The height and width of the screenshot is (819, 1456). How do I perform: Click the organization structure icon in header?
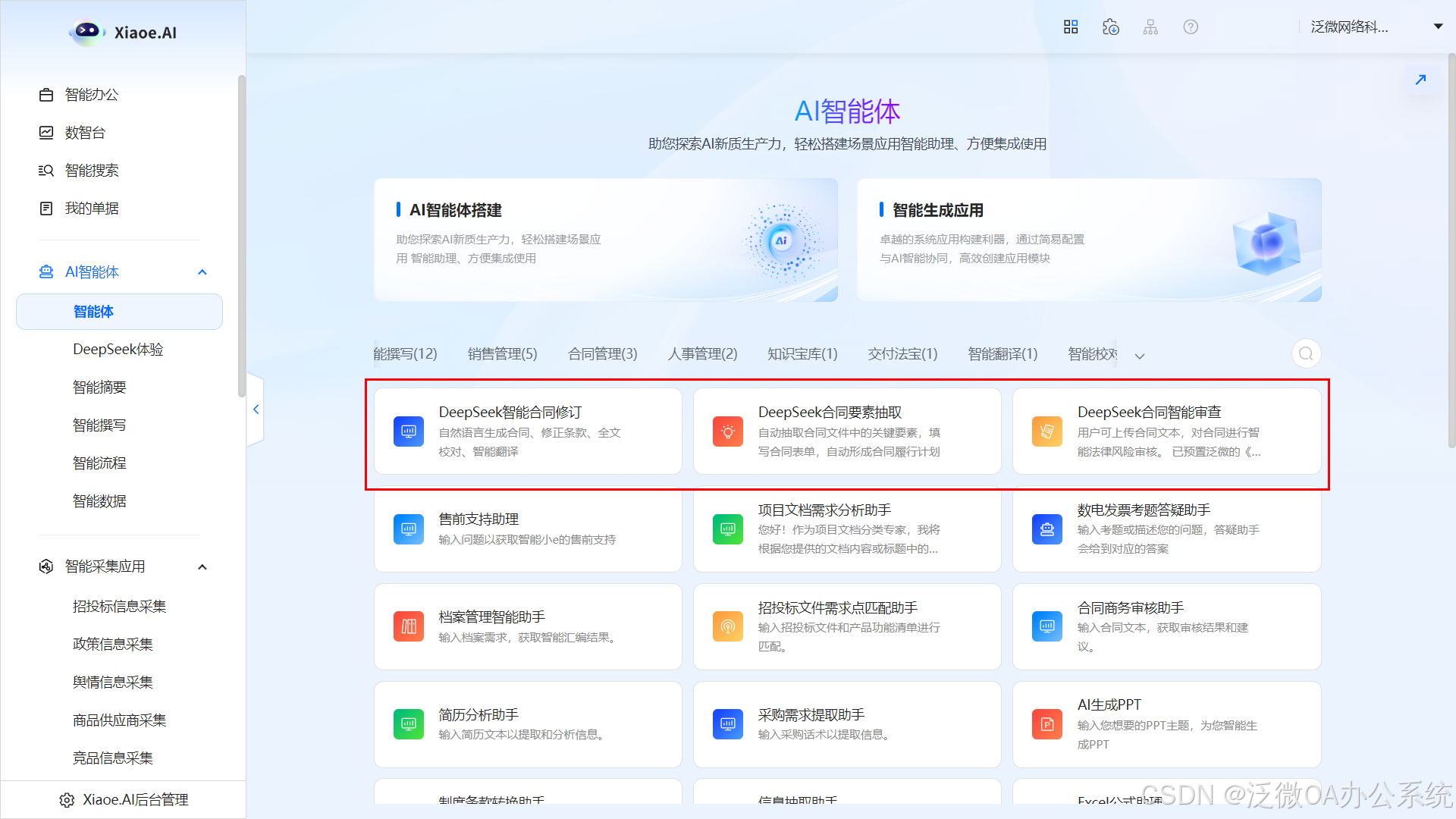(x=1150, y=27)
